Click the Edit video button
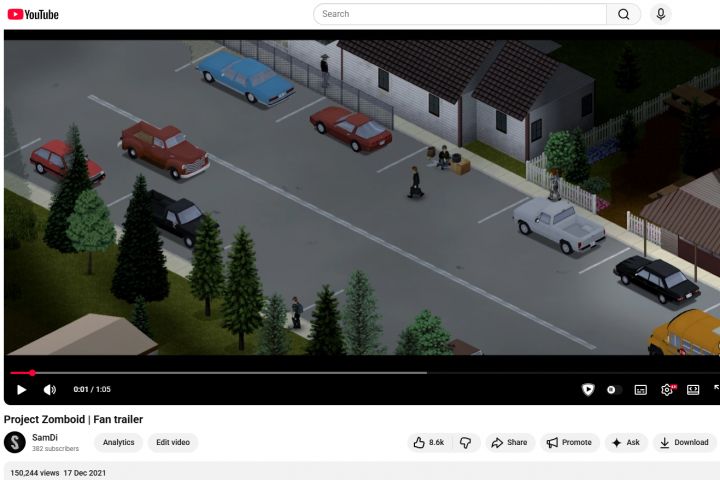This screenshot has height=480, width=720. coord(173,442)
